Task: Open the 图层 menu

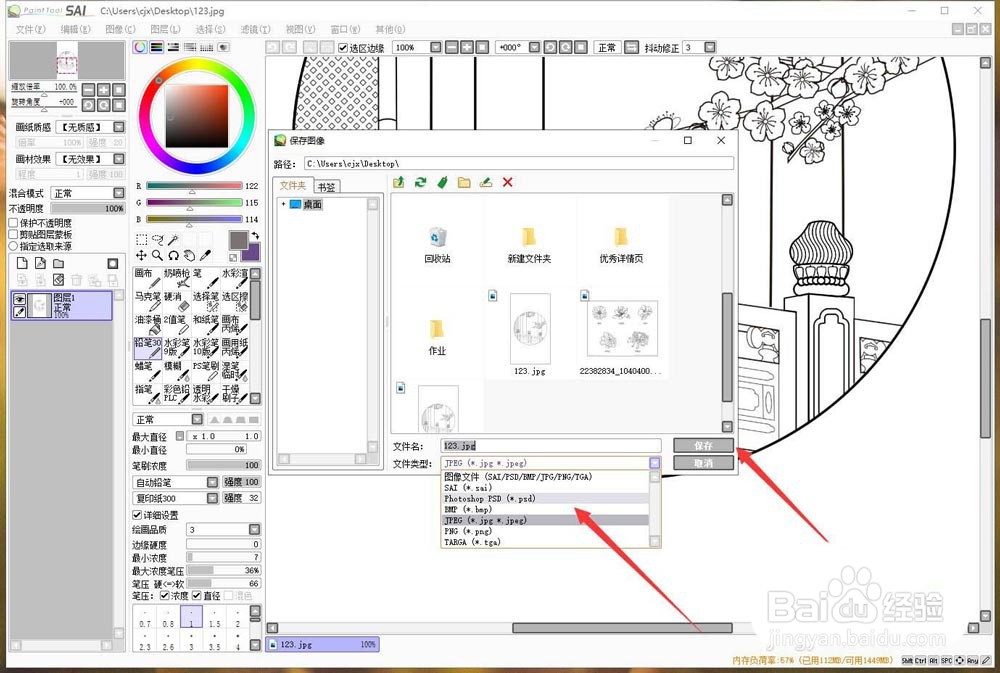Action: point(165,29)
